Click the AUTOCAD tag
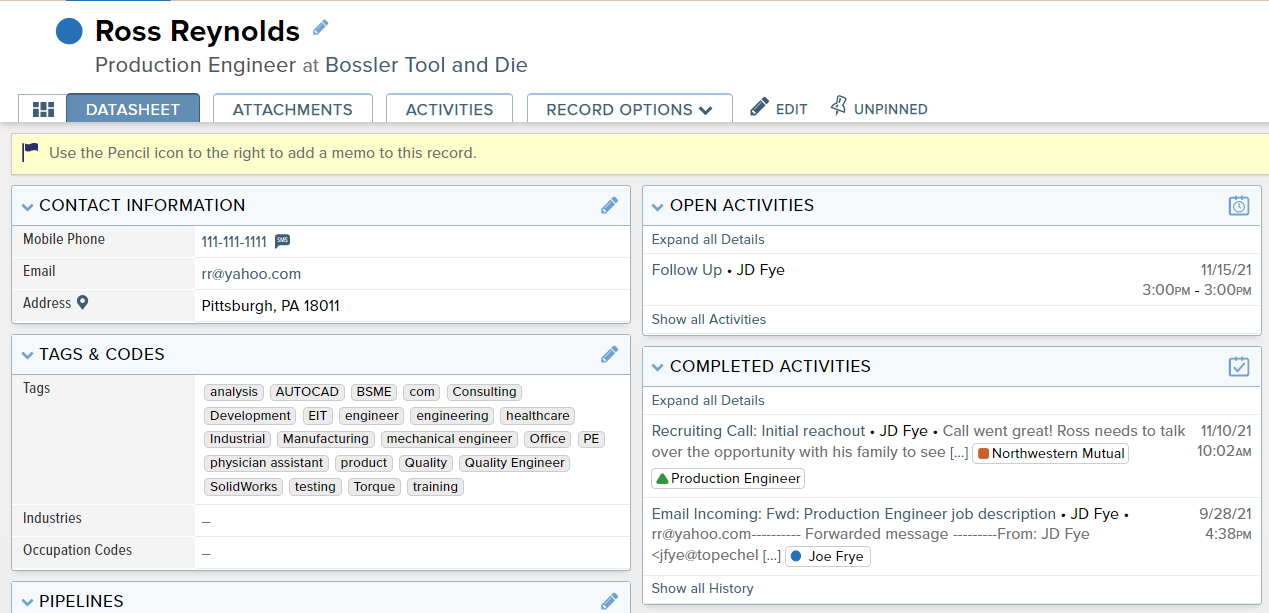1269x613 pixels. click(x=308, y=392)
